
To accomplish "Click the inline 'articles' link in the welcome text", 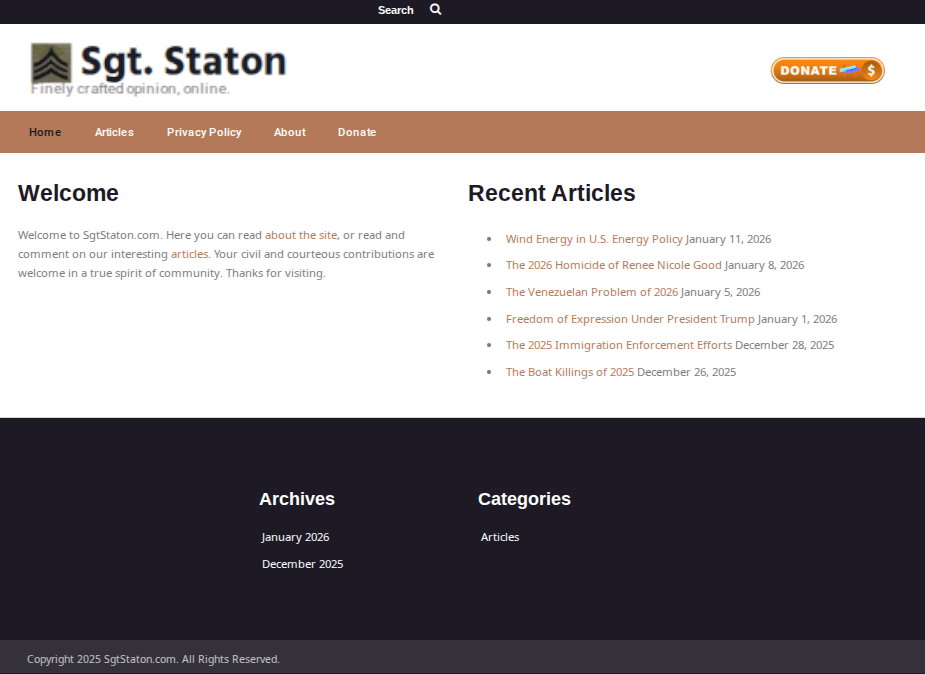I will point(189,253).
